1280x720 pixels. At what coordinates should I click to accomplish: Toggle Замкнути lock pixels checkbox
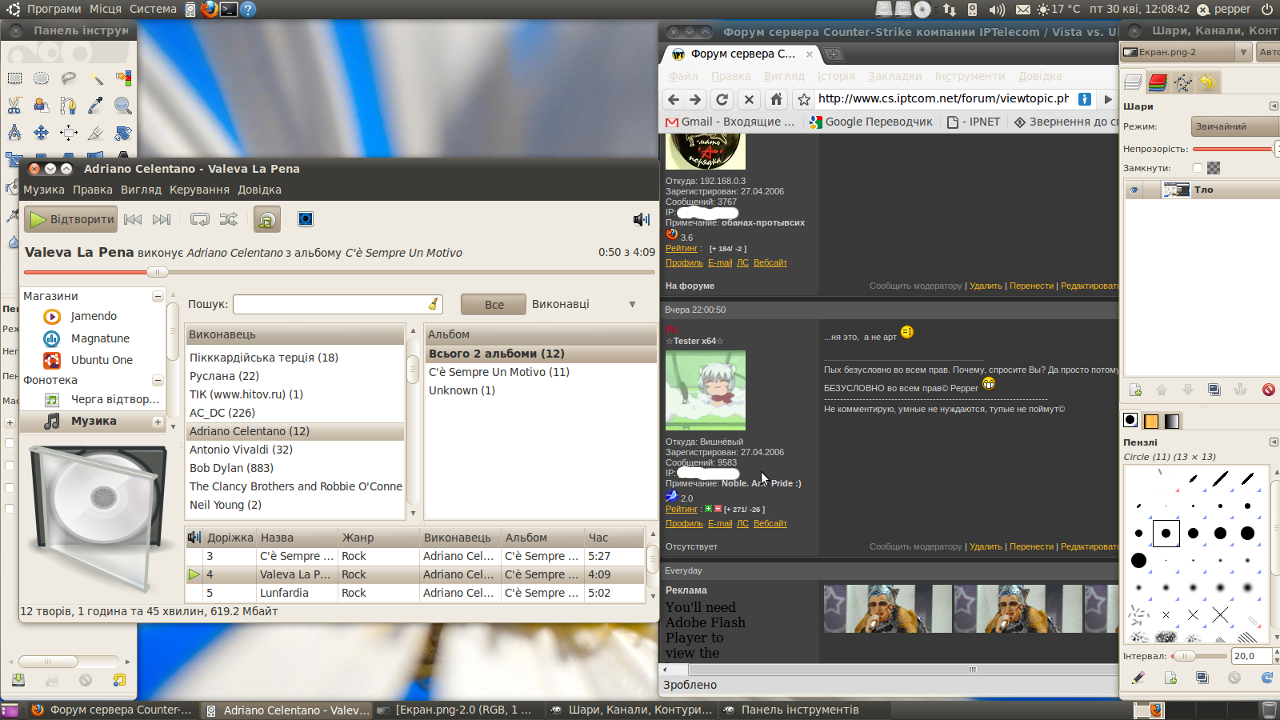[1197, 168]
